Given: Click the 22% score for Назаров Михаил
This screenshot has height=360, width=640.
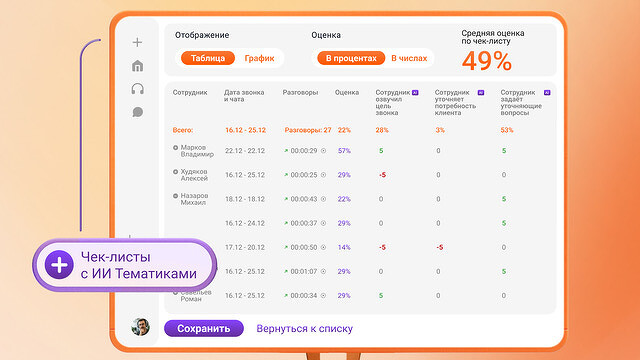Looking at the screenshot, I should click(x=344, y=199).
